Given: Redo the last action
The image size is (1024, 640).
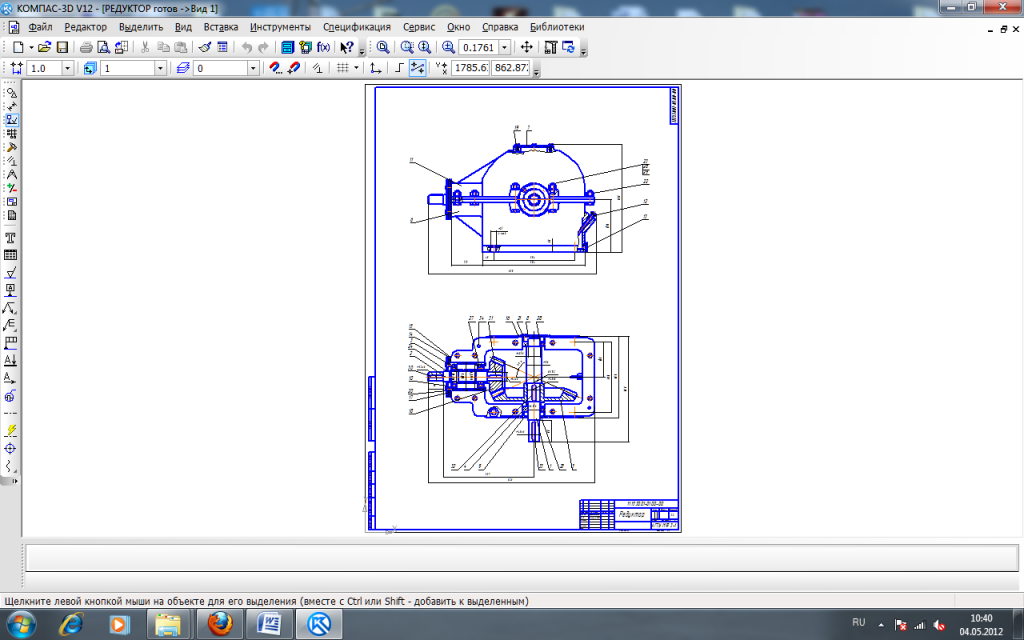Looking at the screenshot, I should tap(263, 47).
